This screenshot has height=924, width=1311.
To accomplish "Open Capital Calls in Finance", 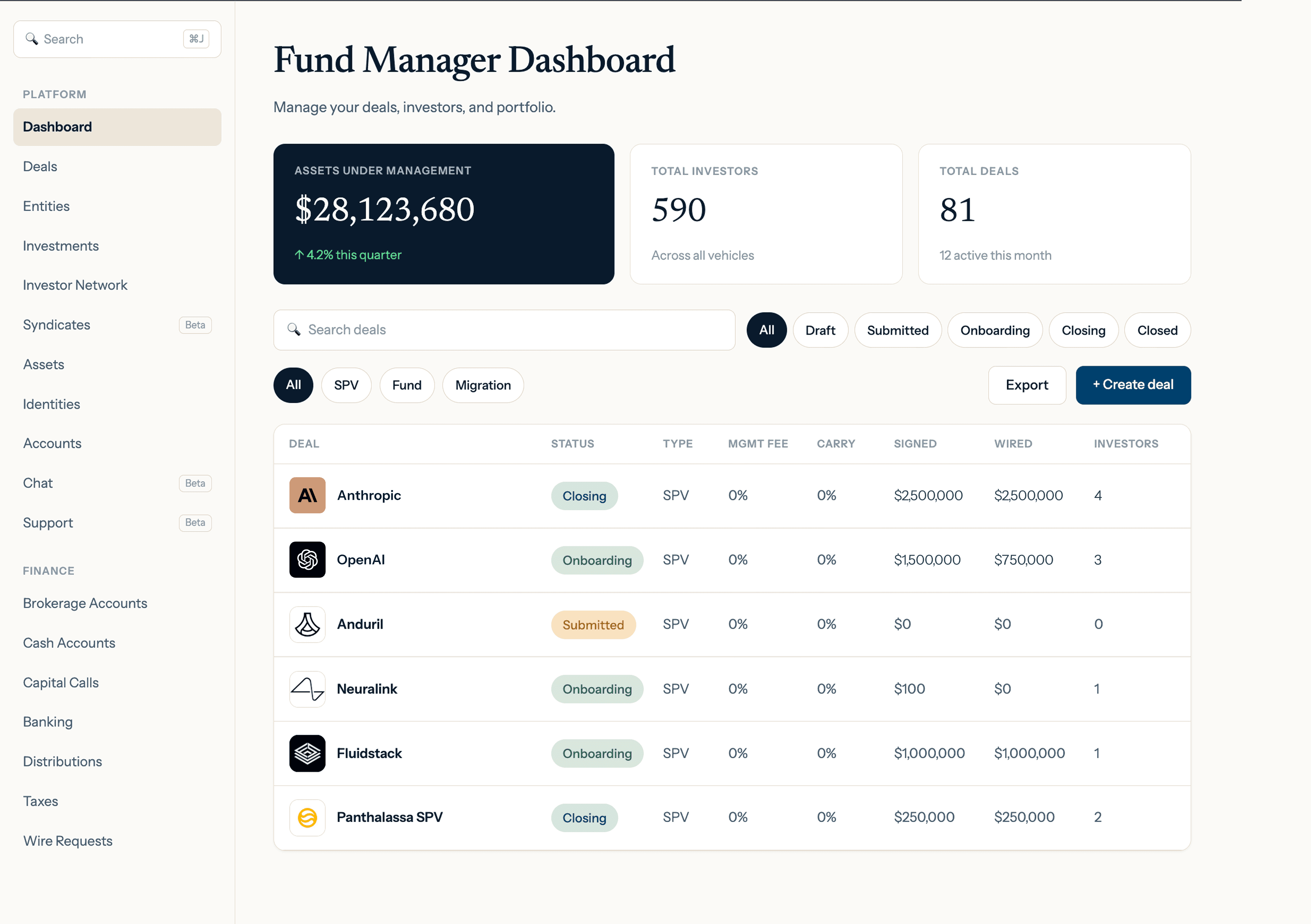I will [x=117, y=683].
